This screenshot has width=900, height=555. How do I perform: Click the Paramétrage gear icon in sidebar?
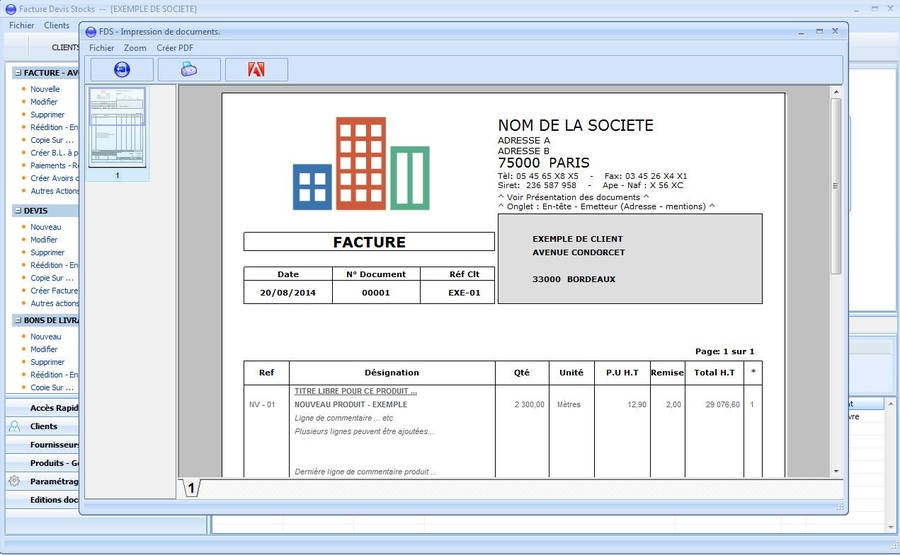point(14,481)
